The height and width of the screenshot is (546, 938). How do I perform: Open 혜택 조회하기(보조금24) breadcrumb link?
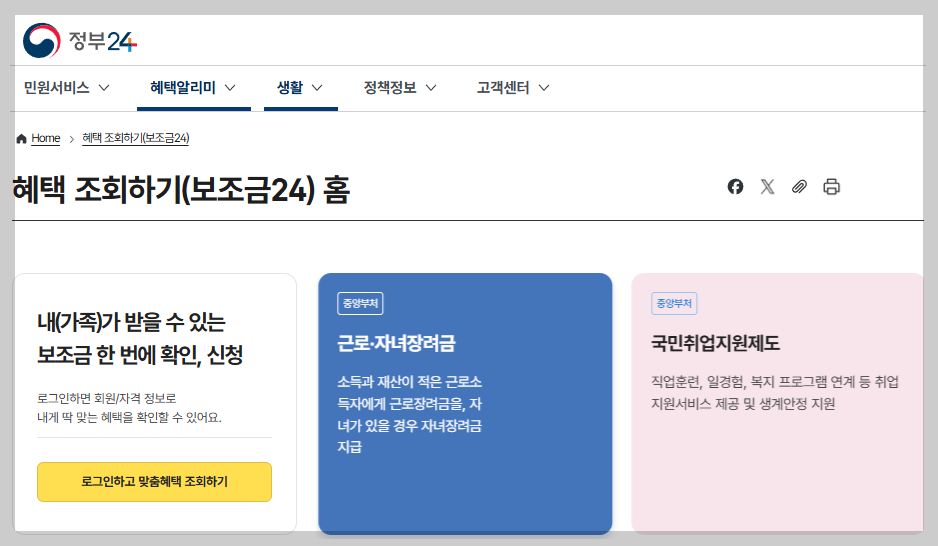pos(135,138)
